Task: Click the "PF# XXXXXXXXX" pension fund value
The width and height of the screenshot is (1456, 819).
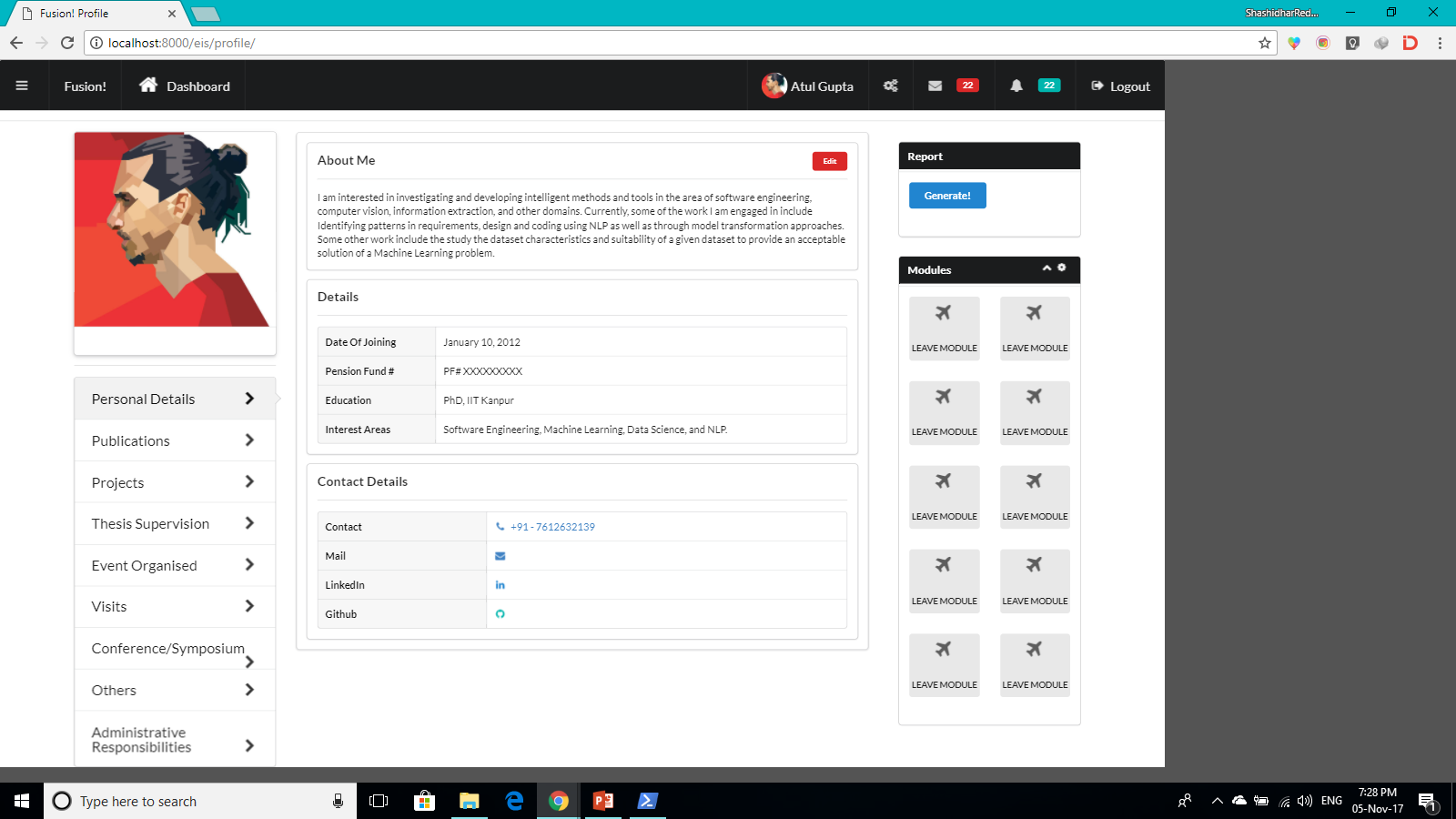Action: coord(483,371)
